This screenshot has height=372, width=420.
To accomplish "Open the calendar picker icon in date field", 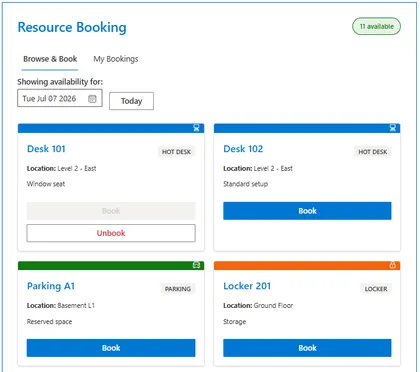I will (x=92, y=99).
